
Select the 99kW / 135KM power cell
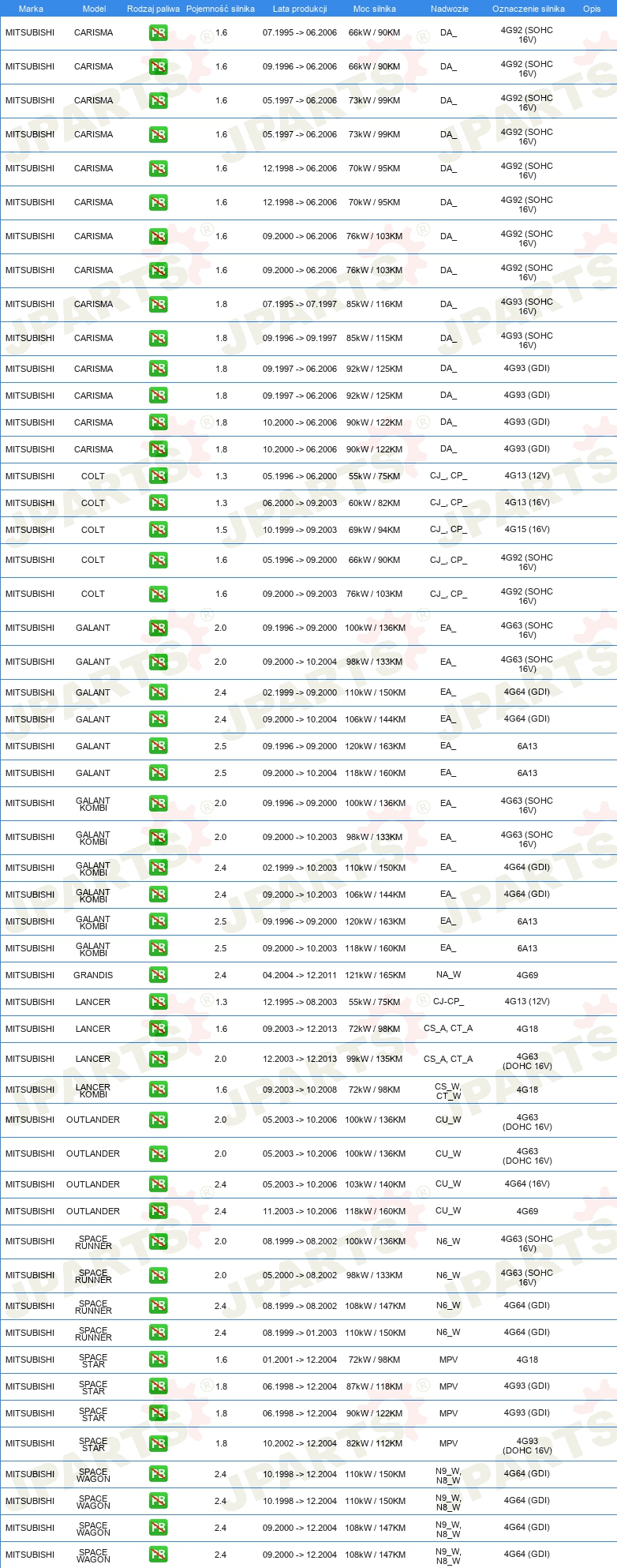point(375,1059)
